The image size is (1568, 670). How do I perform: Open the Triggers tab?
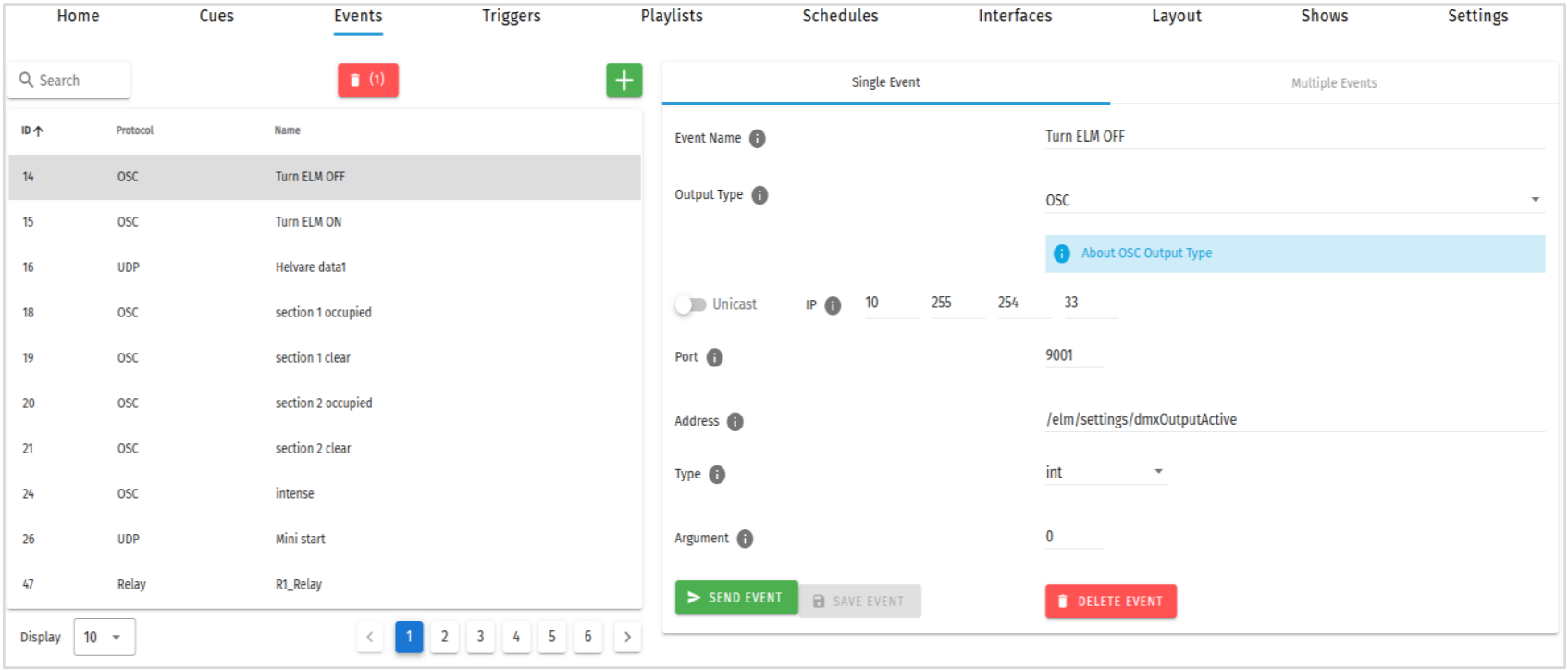pyautogui.click(x=511, y=16)
